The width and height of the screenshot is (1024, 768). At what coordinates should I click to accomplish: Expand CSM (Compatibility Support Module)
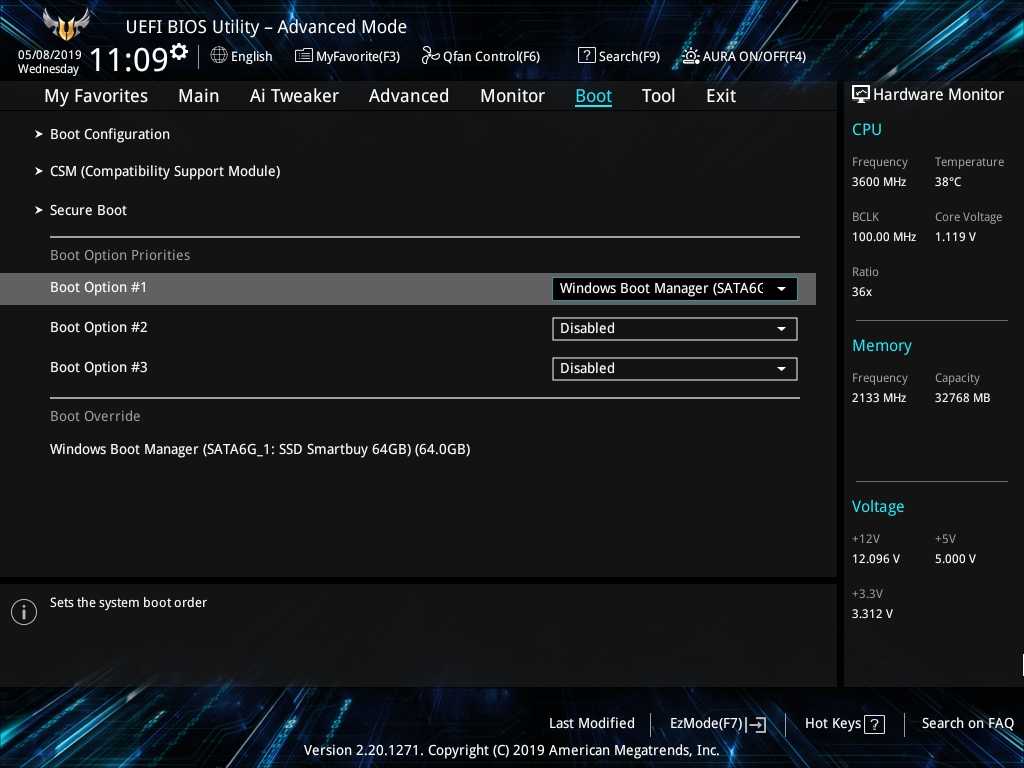click(x=164, y=171)
